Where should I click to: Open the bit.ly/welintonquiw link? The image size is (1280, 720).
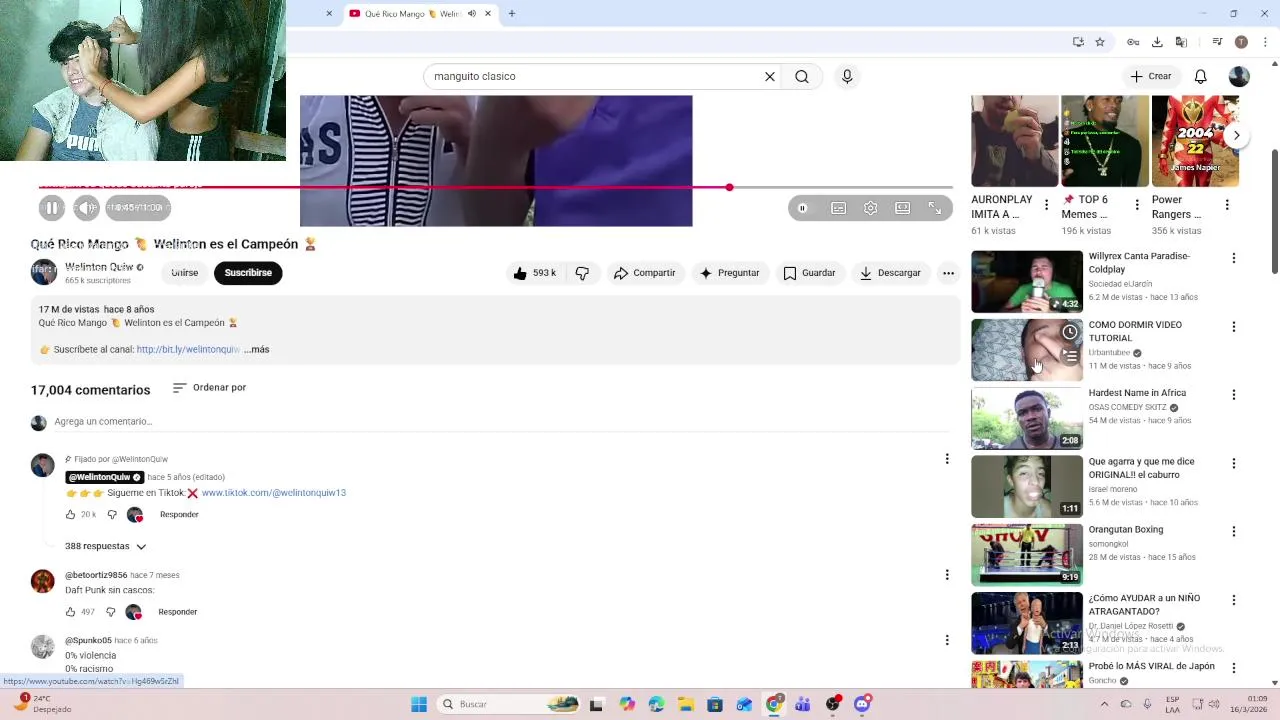(x=188, y=349)
